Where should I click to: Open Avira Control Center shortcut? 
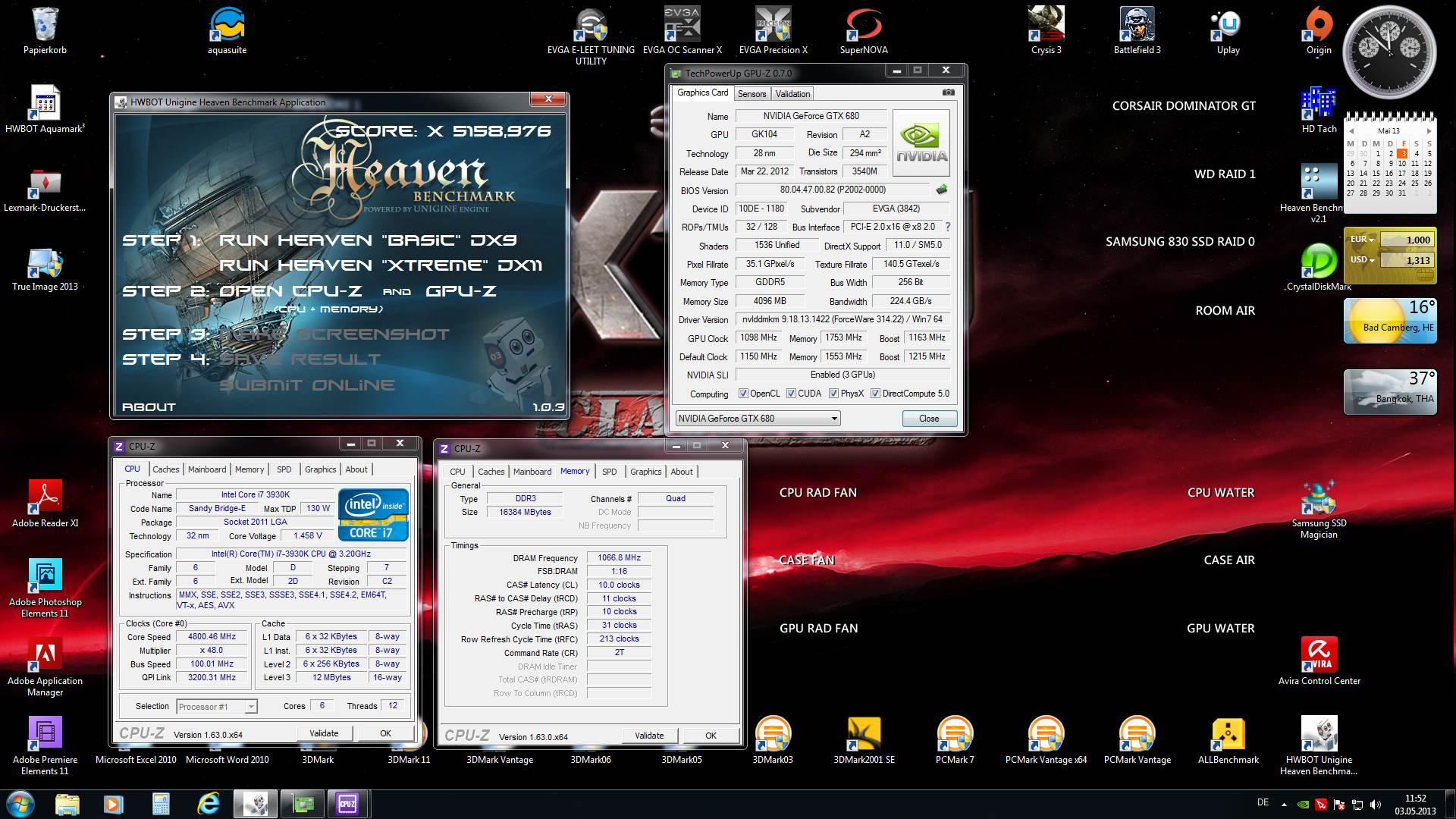tap(1319, 661)
